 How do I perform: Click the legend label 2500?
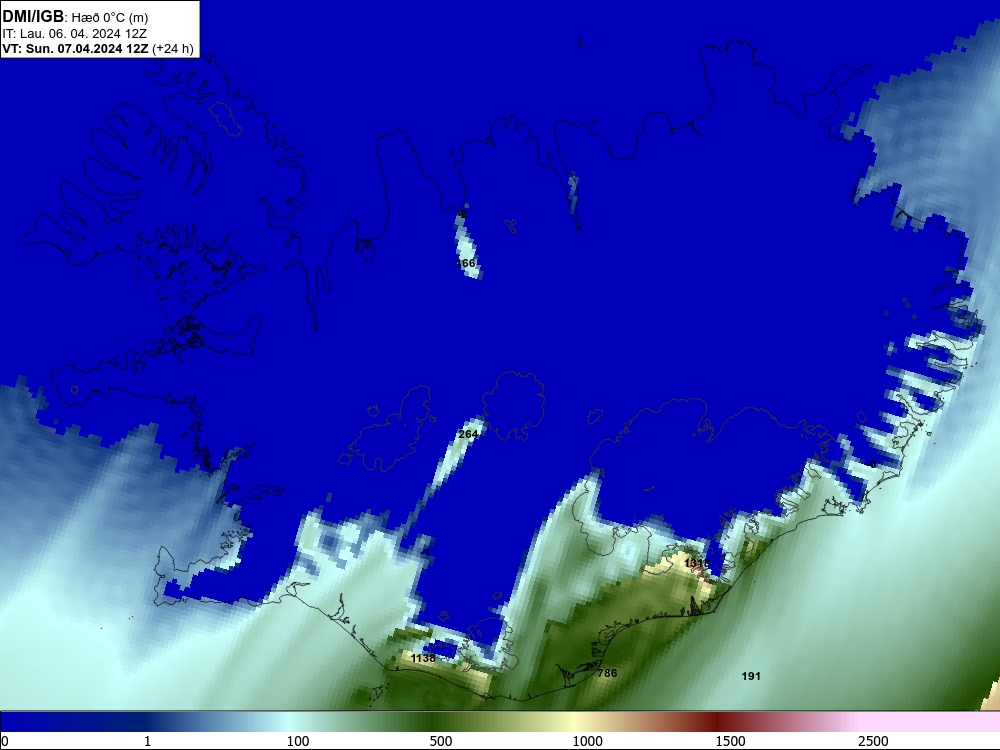click(x=873, y=741)
